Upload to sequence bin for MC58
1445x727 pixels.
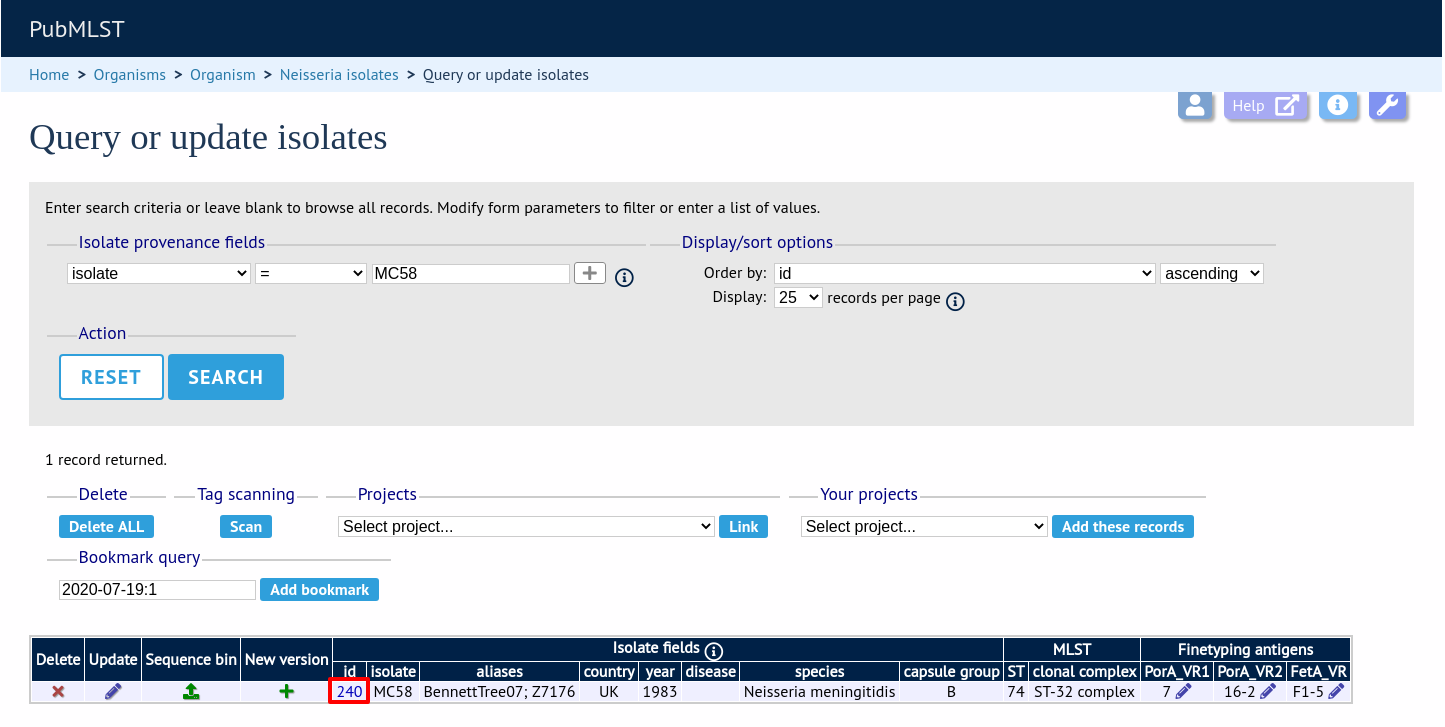pyautogui.click(x=191, y=691)
